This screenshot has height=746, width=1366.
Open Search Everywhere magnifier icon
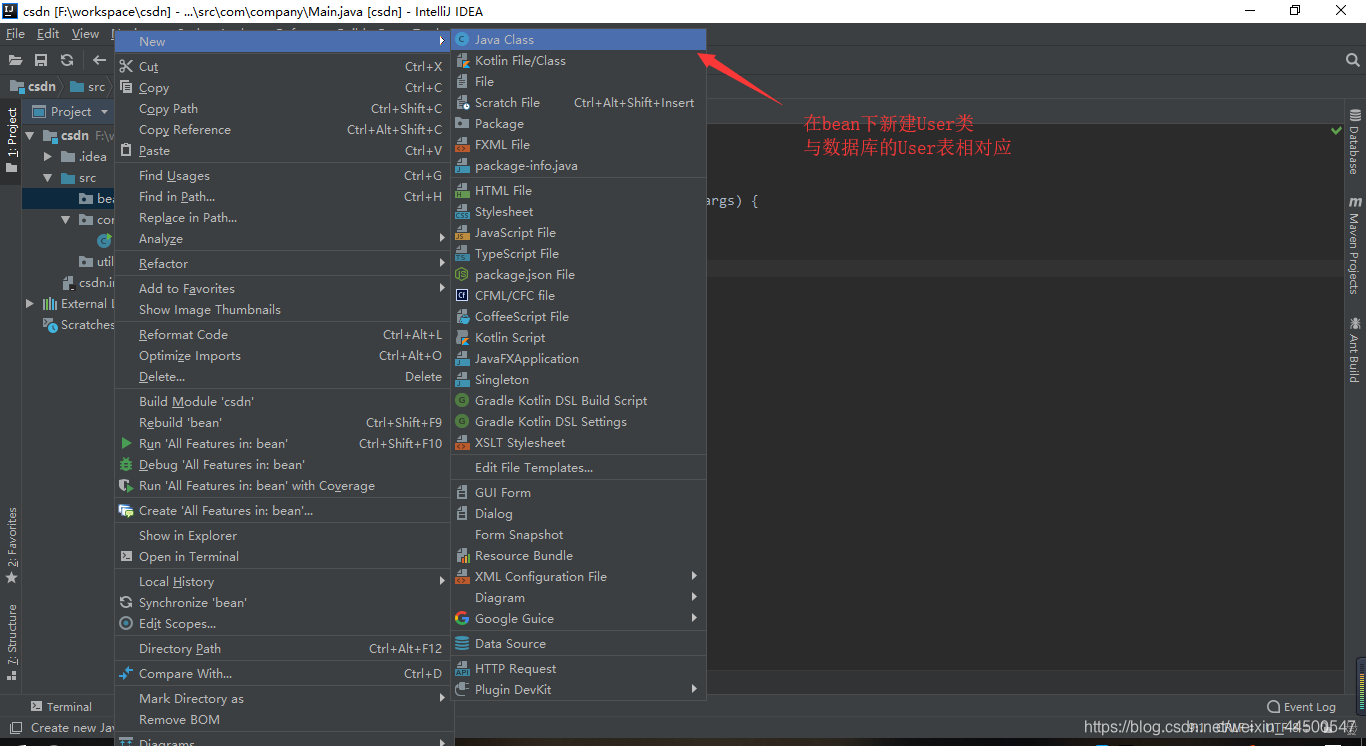point(1352,60)
